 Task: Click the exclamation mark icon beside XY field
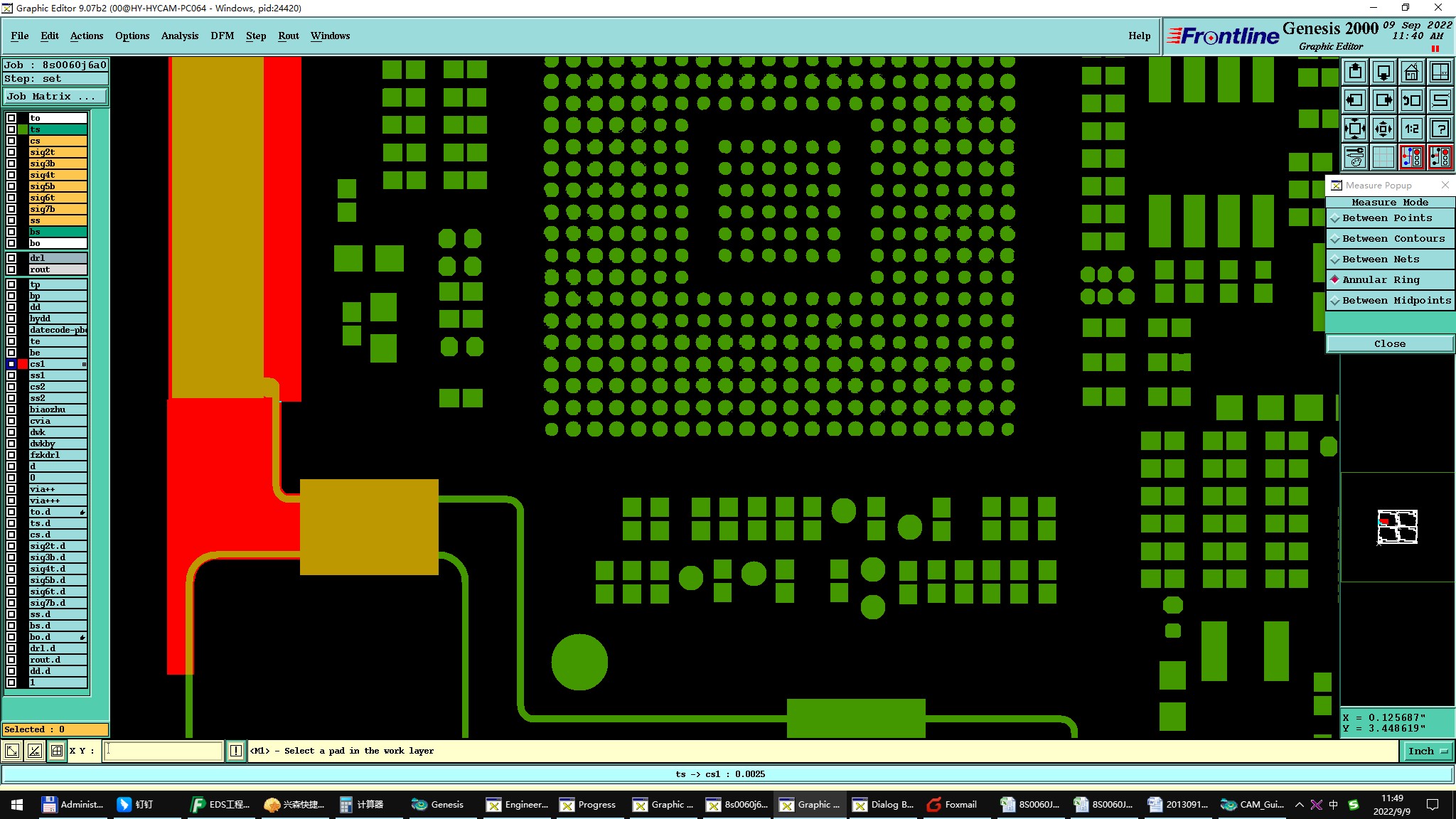coord(236,751)
